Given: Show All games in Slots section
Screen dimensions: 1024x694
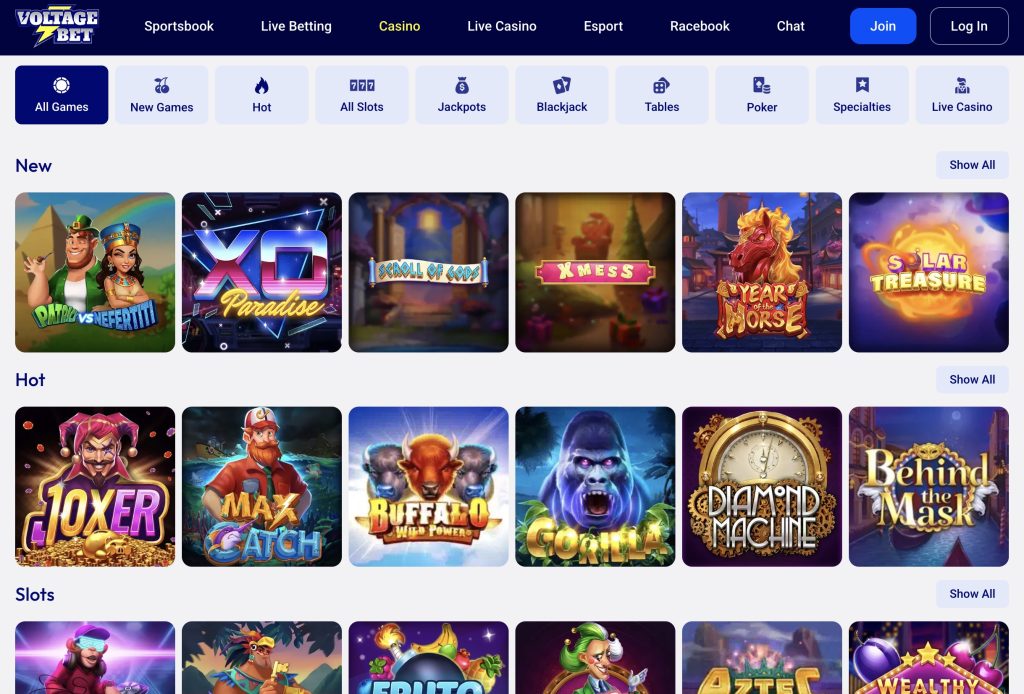Looking at the screenshot, I should pyautogui.click(x=972, y=594).
